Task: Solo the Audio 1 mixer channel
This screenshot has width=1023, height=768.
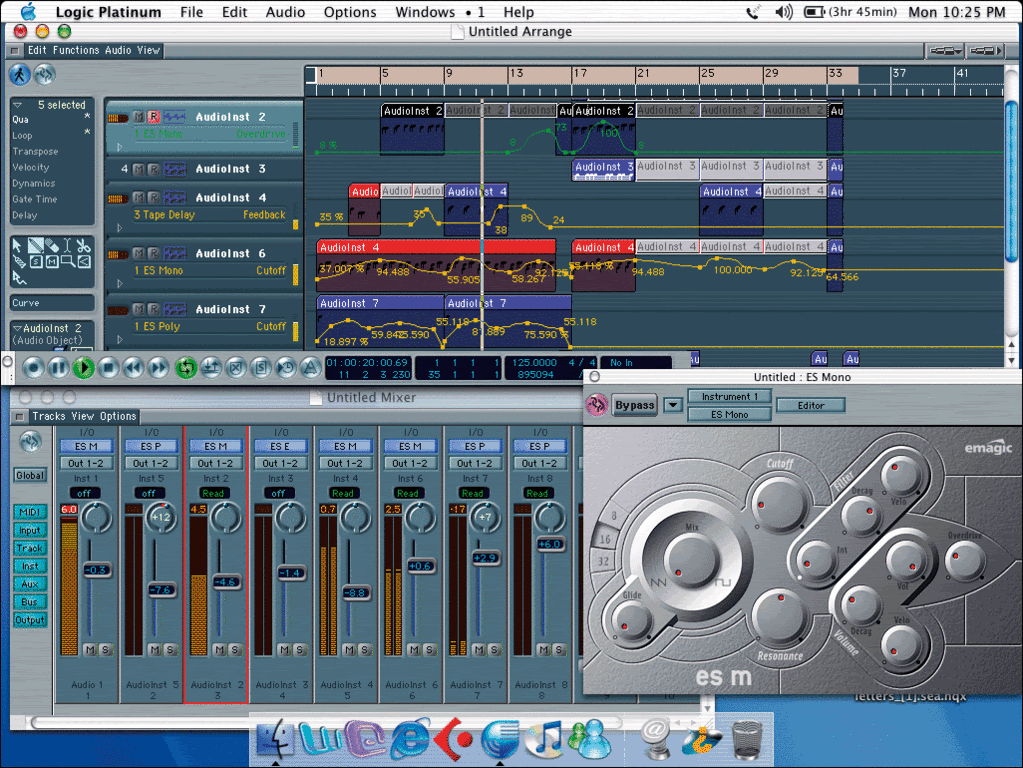Action: click(105, 650)
